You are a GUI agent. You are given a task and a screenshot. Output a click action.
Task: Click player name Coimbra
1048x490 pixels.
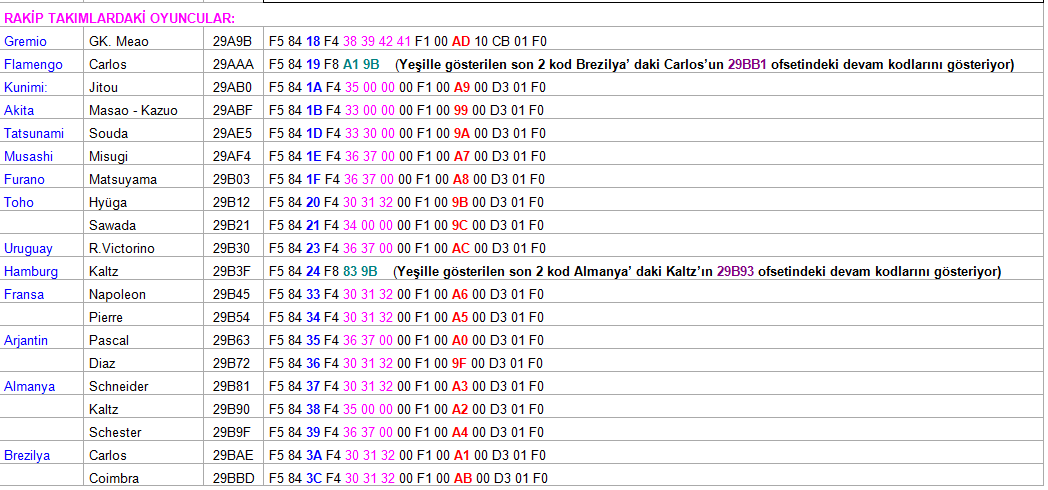[114, 479]
